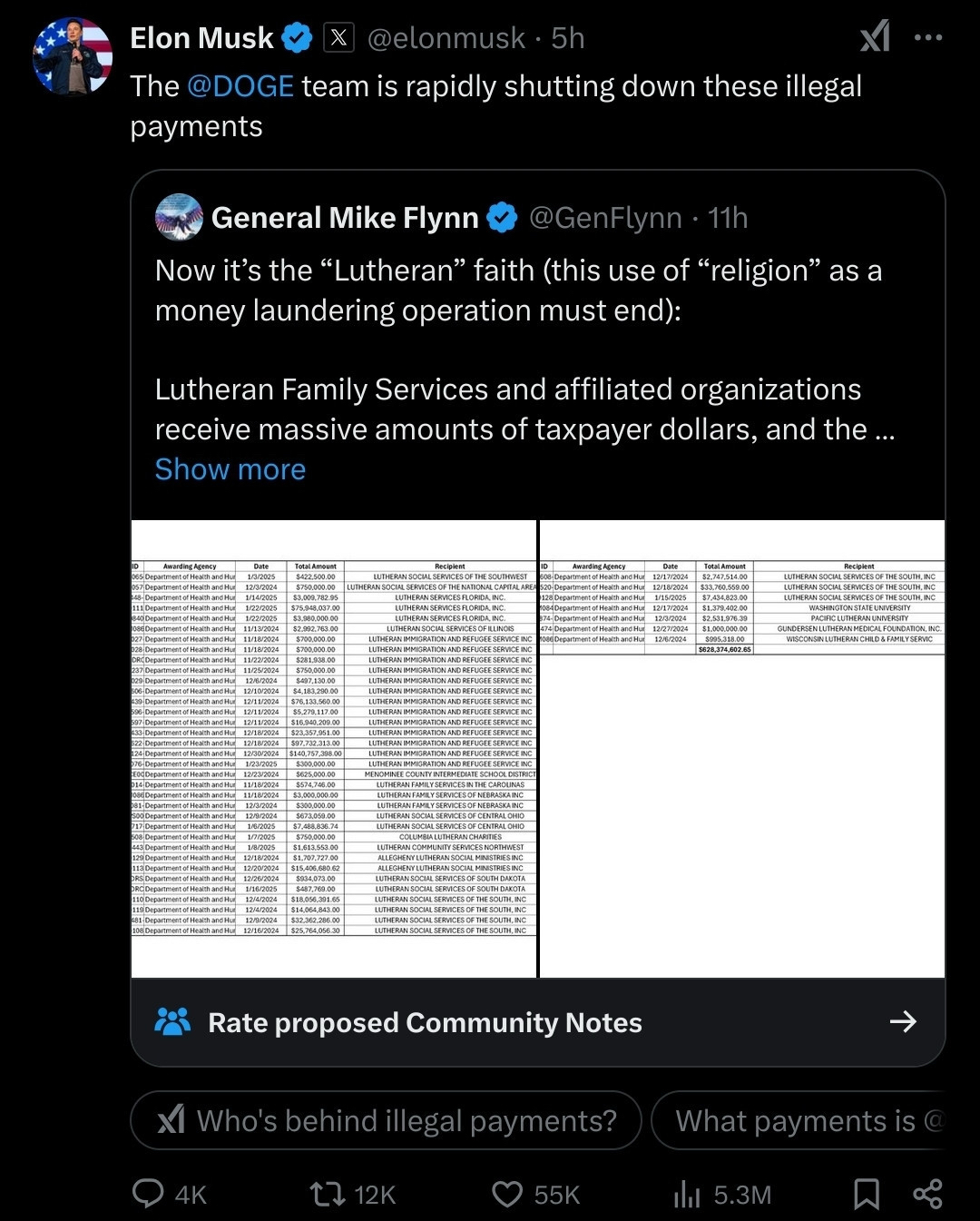Image resolution: width=980 pixels, height=1221 pixels.
Task: Click the blue verified badge beside Elon Musk
Action: [297, 38]
